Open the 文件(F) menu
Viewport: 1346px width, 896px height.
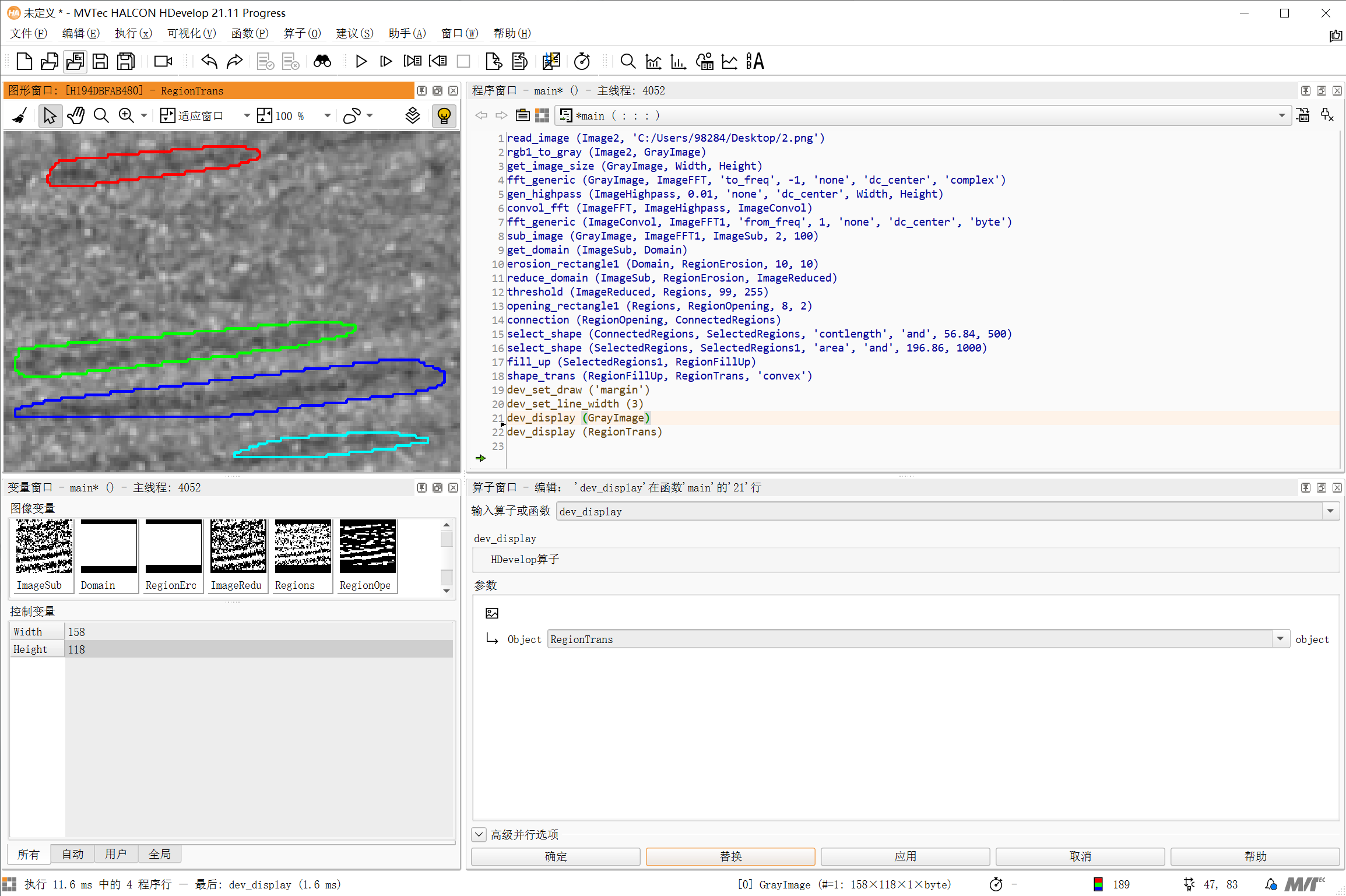(29, 33)
